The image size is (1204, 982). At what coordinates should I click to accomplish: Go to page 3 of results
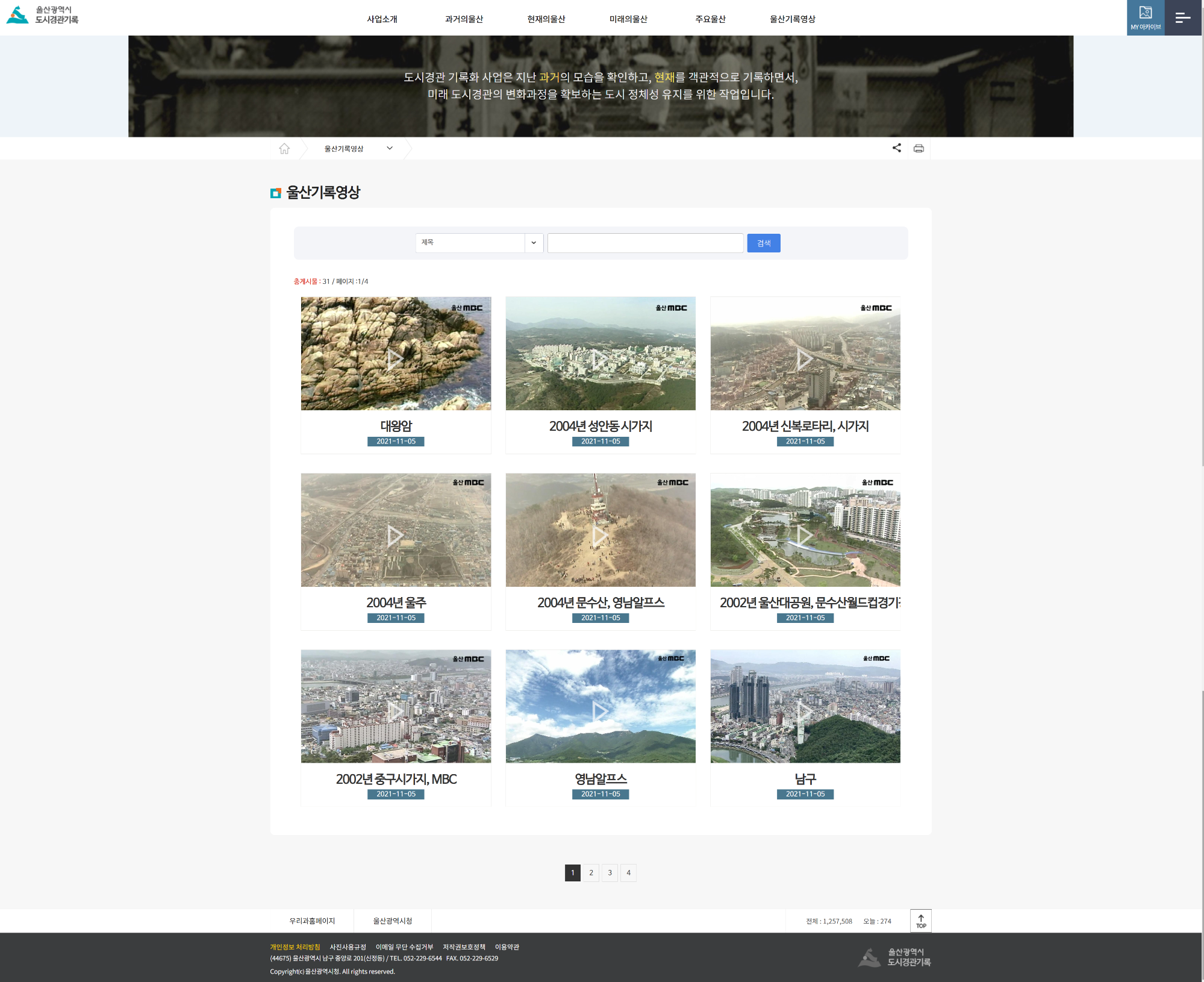coord(610,872)
